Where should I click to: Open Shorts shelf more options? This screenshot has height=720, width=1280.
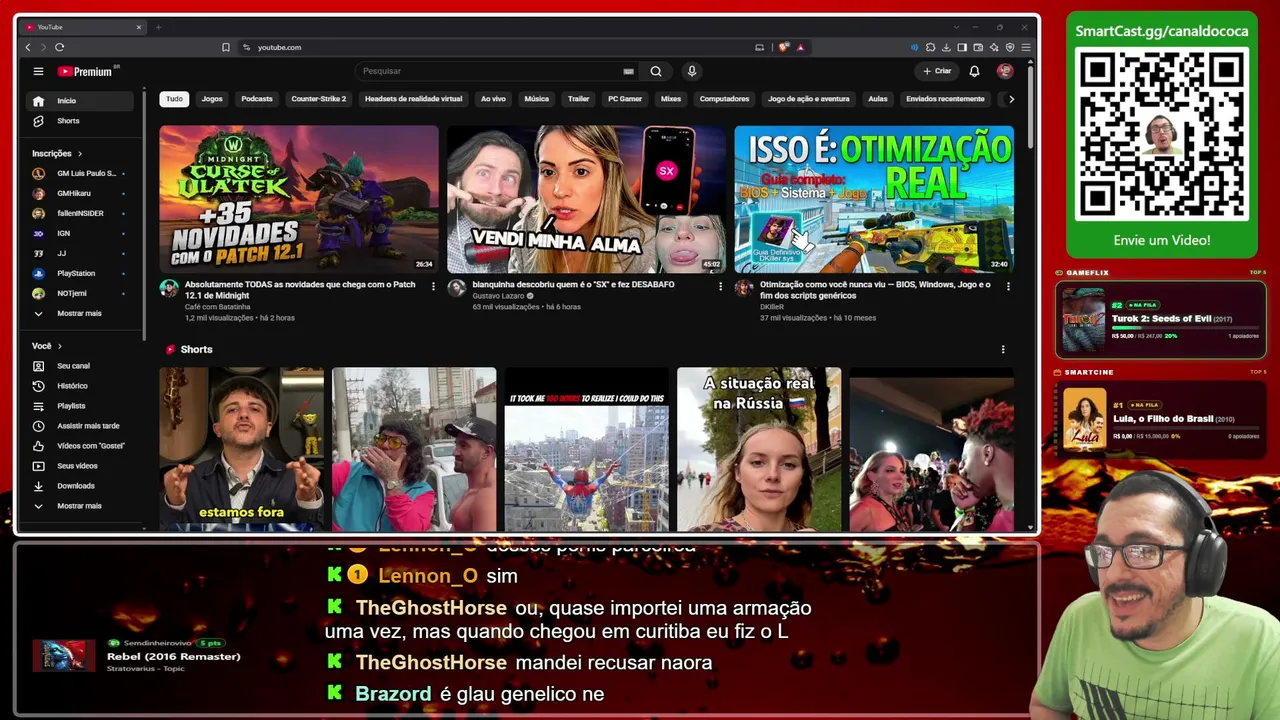coord(1003,349)
